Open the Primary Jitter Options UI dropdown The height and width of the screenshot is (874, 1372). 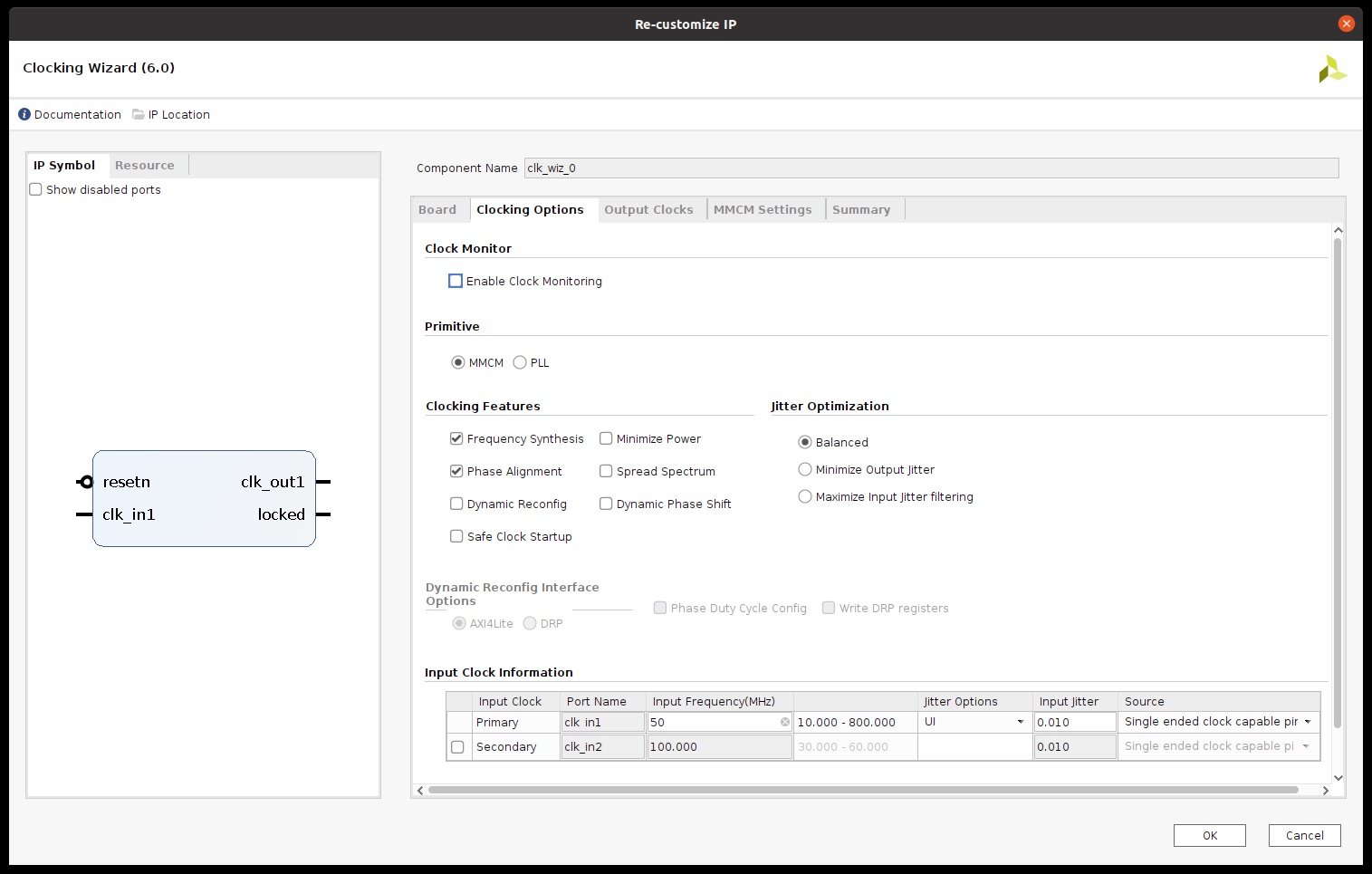tap(974, 722)
